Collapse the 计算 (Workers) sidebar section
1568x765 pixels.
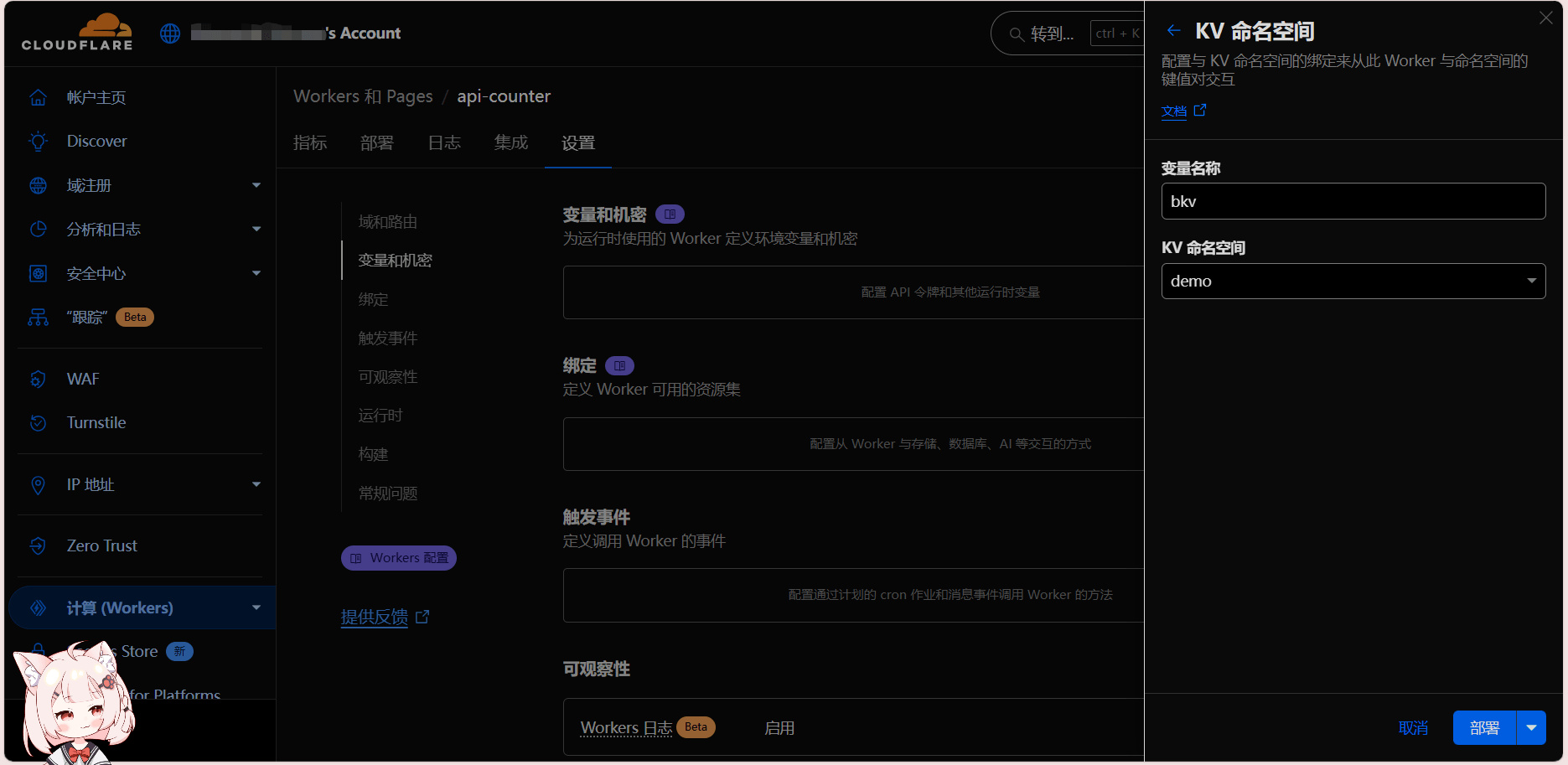[x=256, y=608]
